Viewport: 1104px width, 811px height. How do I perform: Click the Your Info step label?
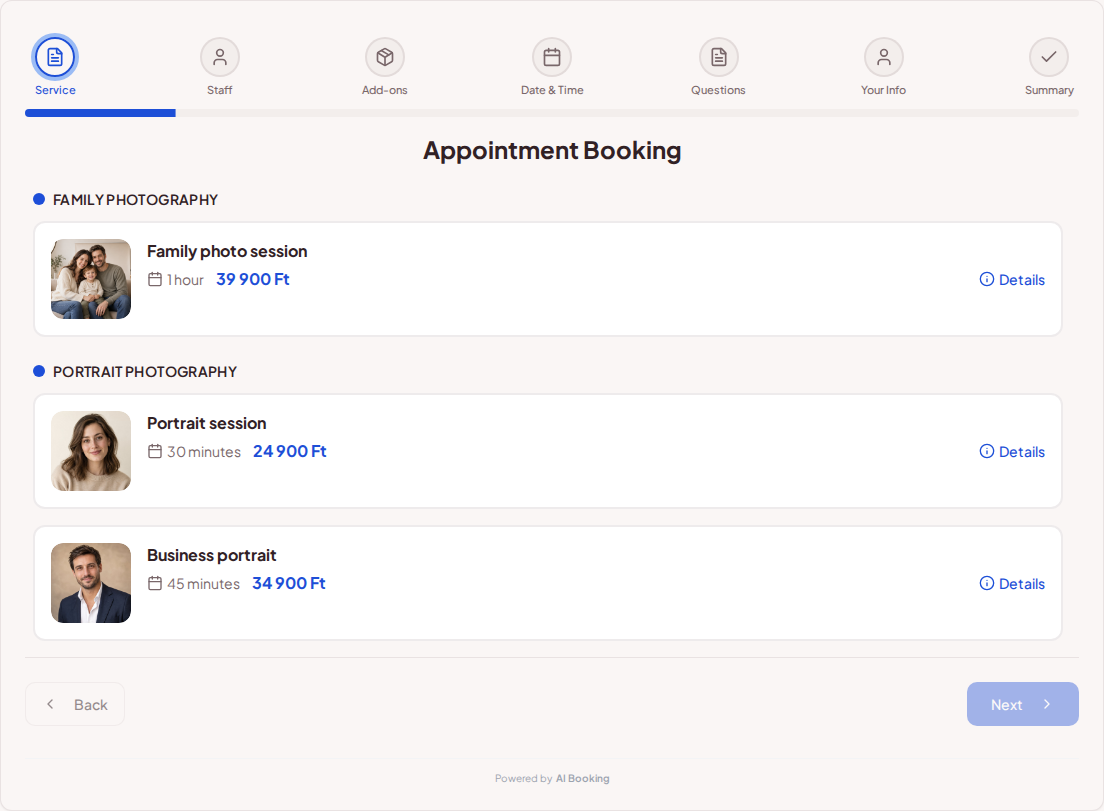[884, 90]
